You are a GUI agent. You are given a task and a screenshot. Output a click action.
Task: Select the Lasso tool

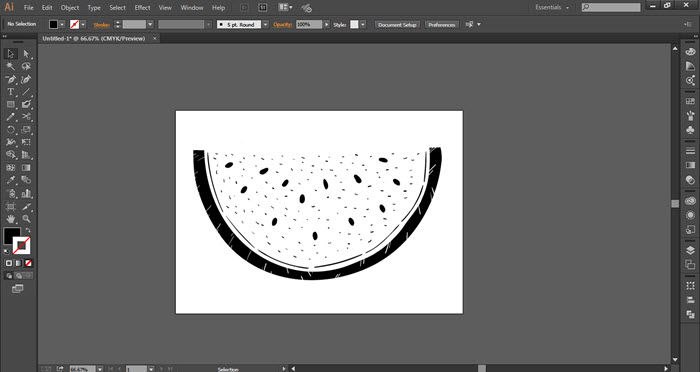pos(26,67)
